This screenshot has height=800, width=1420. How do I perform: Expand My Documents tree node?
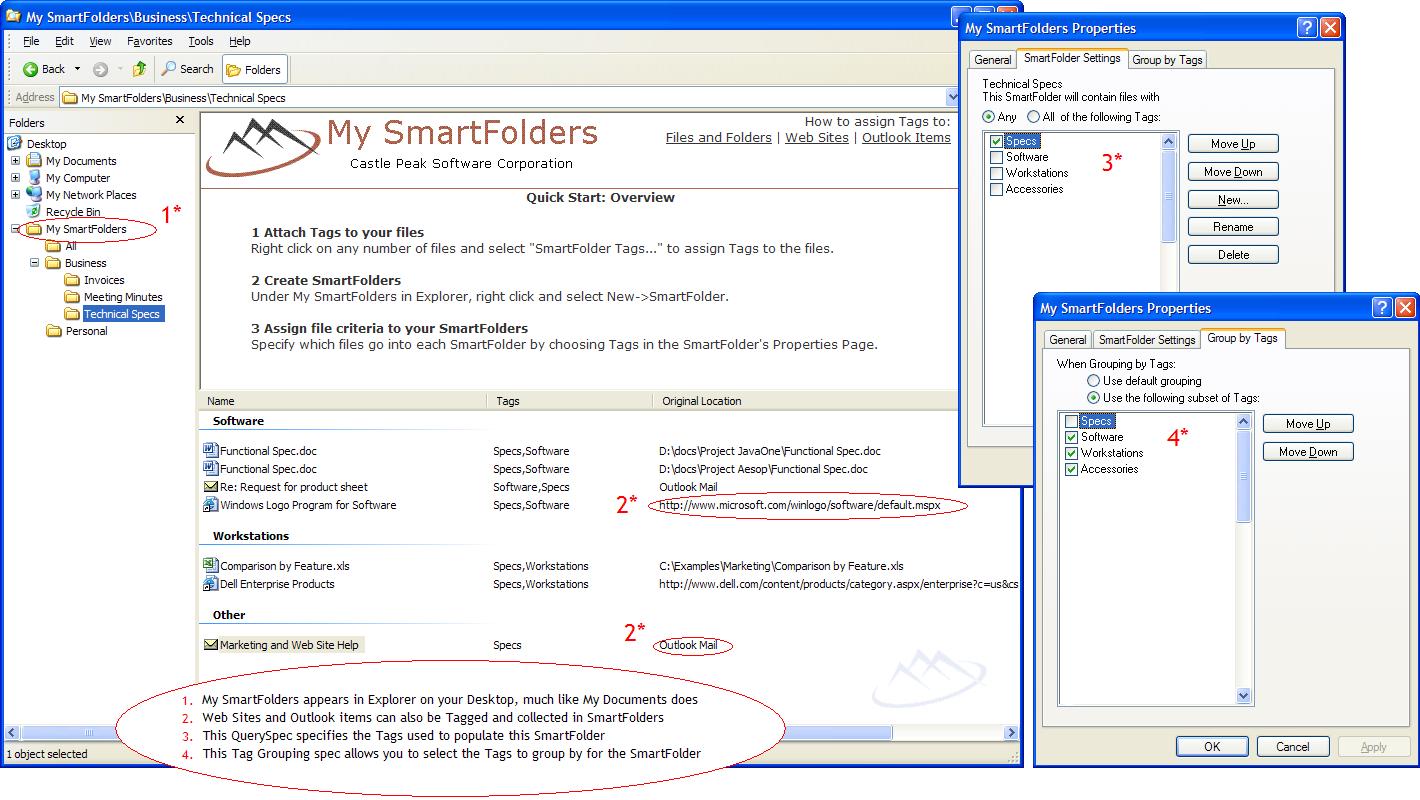pyautogui.click(x=15, y=161)
